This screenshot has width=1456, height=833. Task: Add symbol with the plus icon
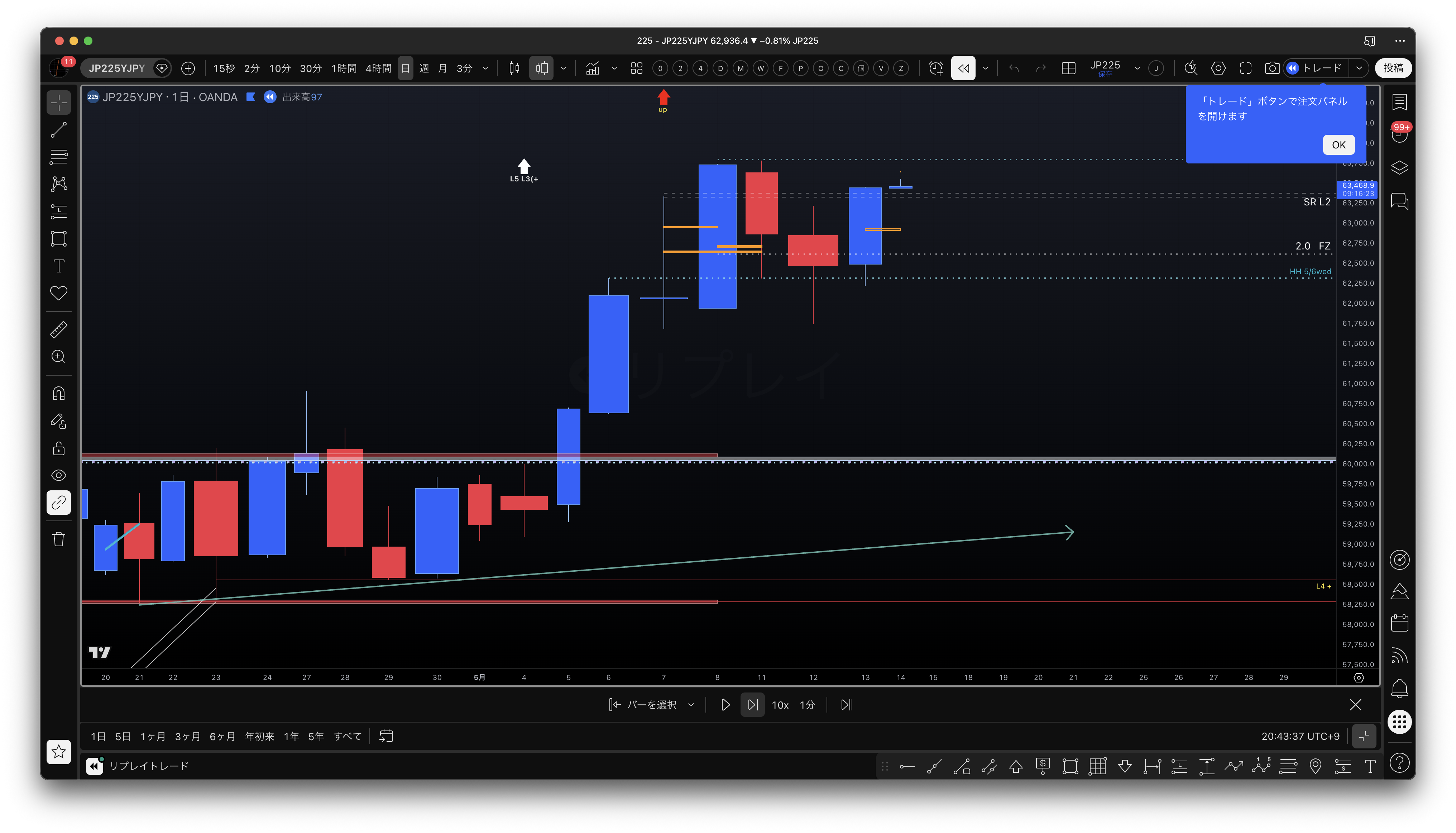[188, 68]
